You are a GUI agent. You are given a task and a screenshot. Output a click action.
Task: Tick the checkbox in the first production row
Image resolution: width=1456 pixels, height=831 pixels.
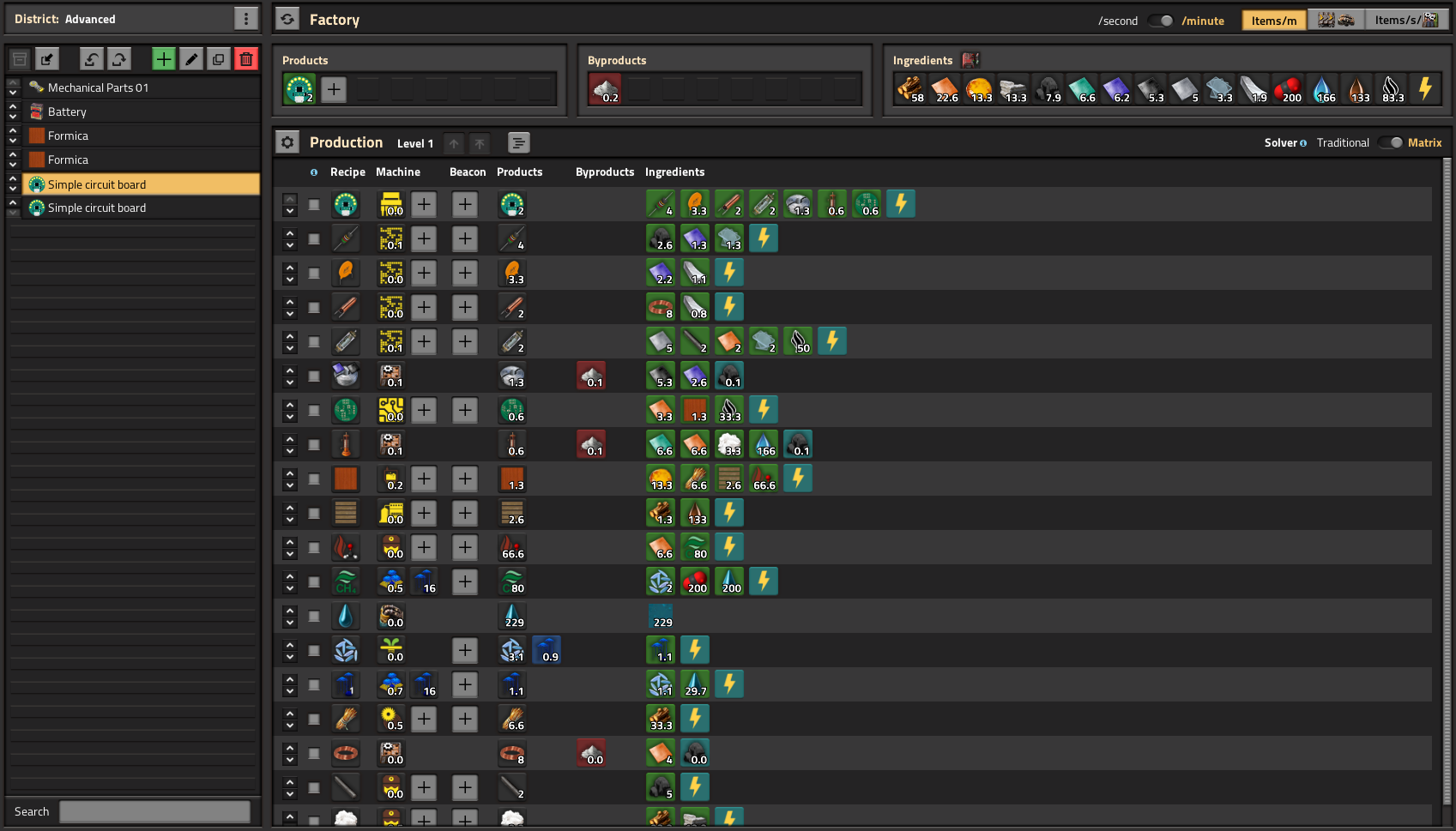pyautogui.click(x=314, y=204)
